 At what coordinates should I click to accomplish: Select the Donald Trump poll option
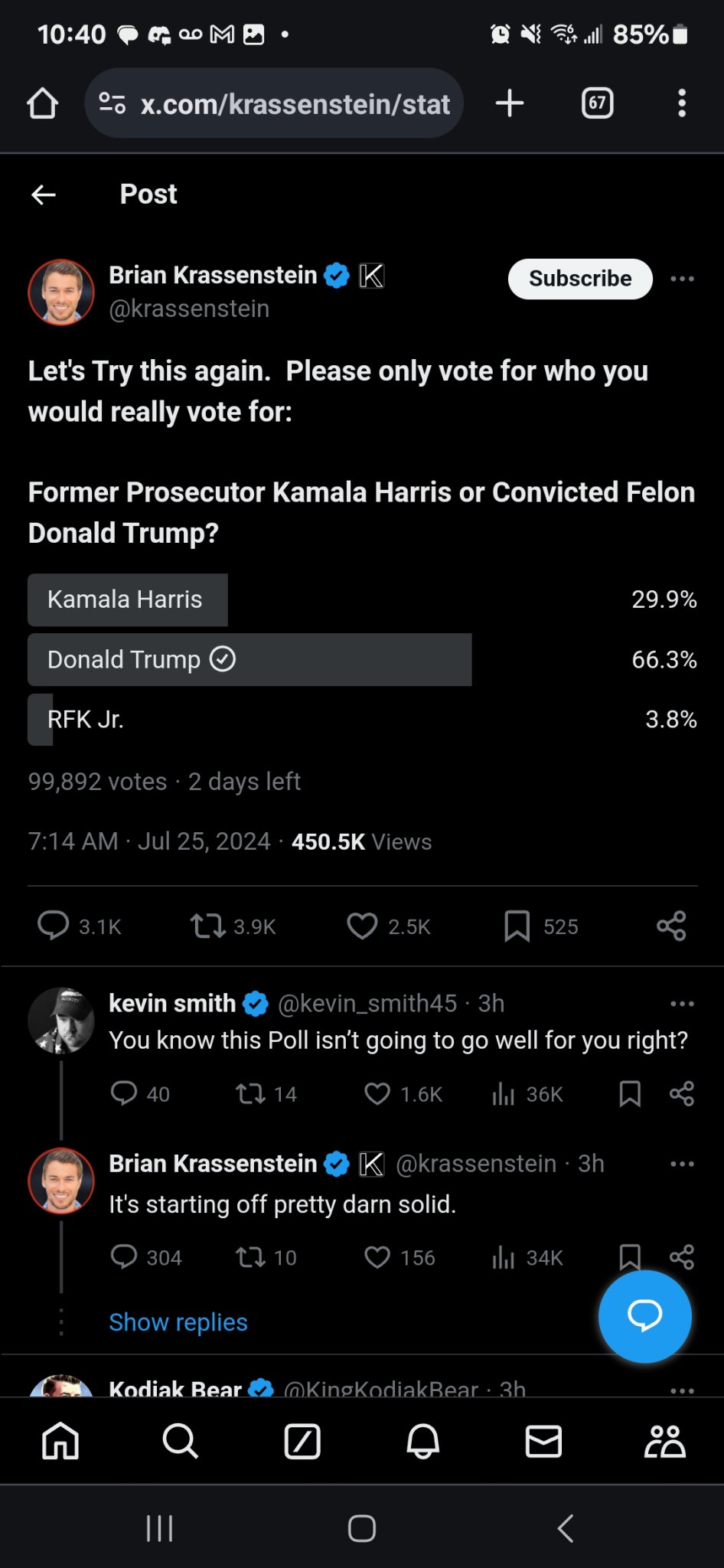pyautogui.click(x=249, y=659)
